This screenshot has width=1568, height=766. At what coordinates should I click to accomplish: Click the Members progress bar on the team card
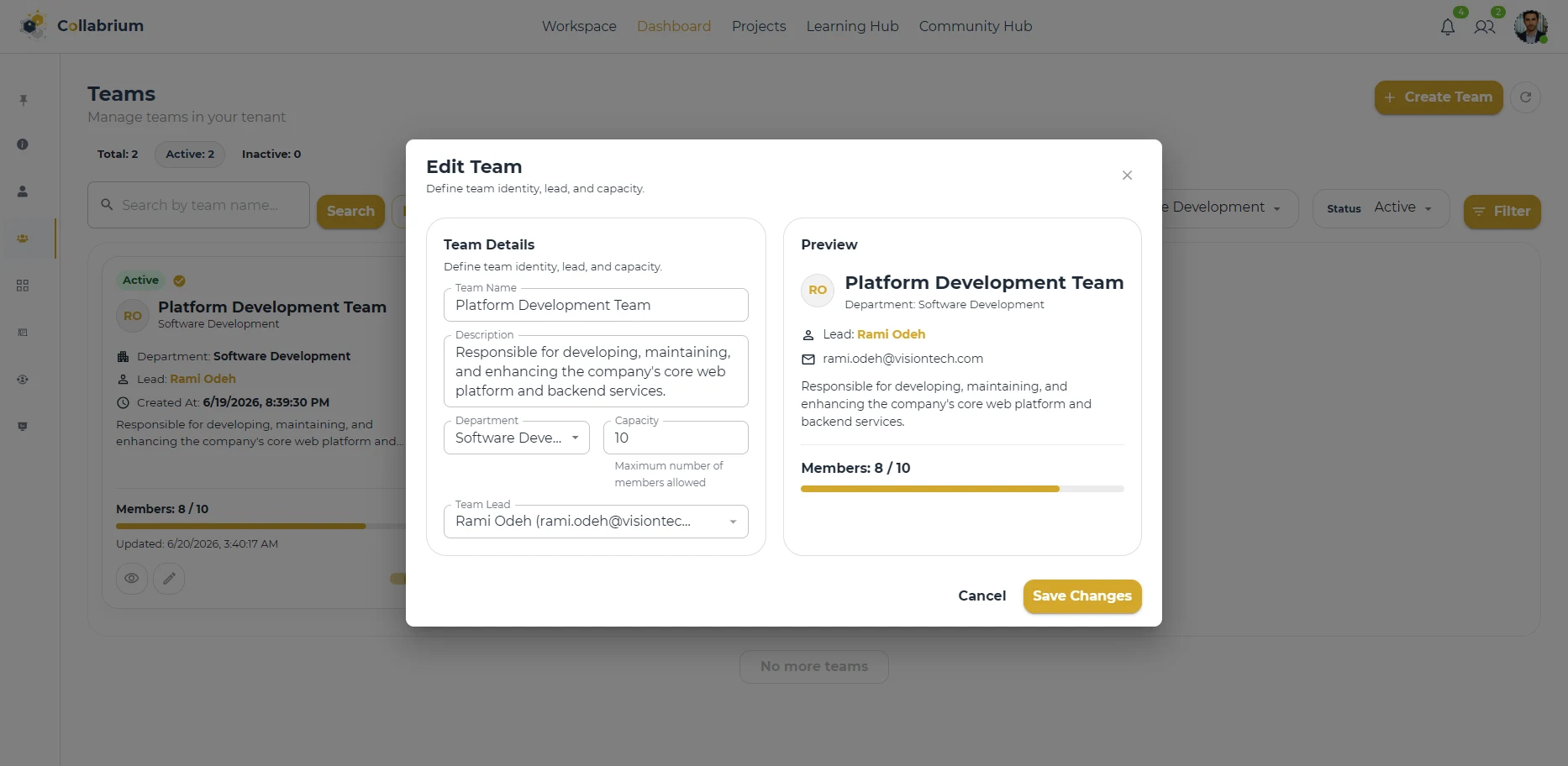click(x=260, y=526)
